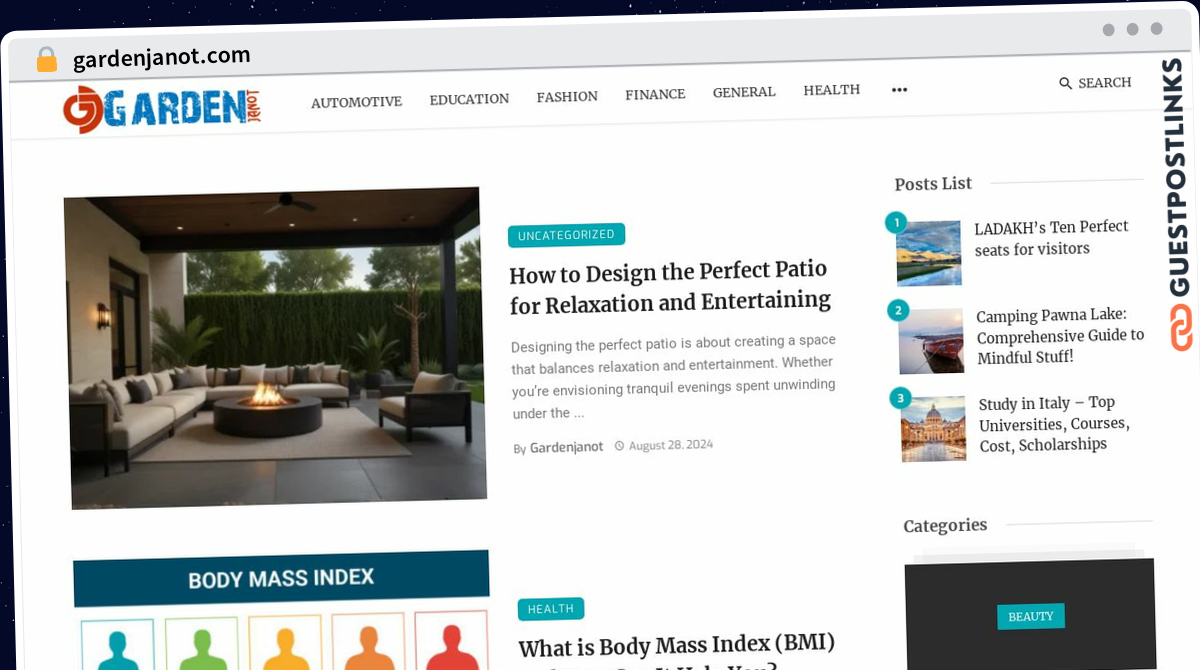Click the Pawna Lake boat thumbnail
The image size is (1200, 670).
tap(931, 341)
